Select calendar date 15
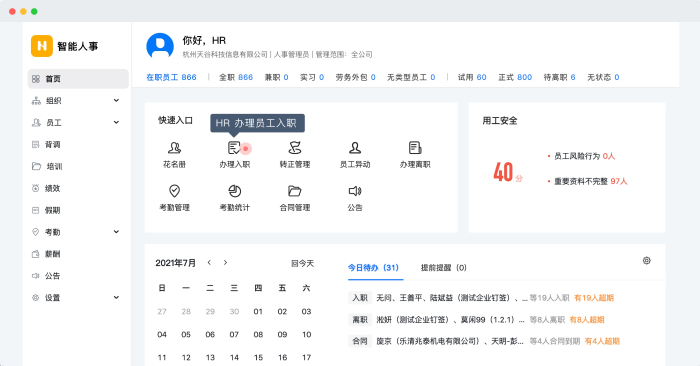This screenshot has height=366, width=700. pos(258,358)
